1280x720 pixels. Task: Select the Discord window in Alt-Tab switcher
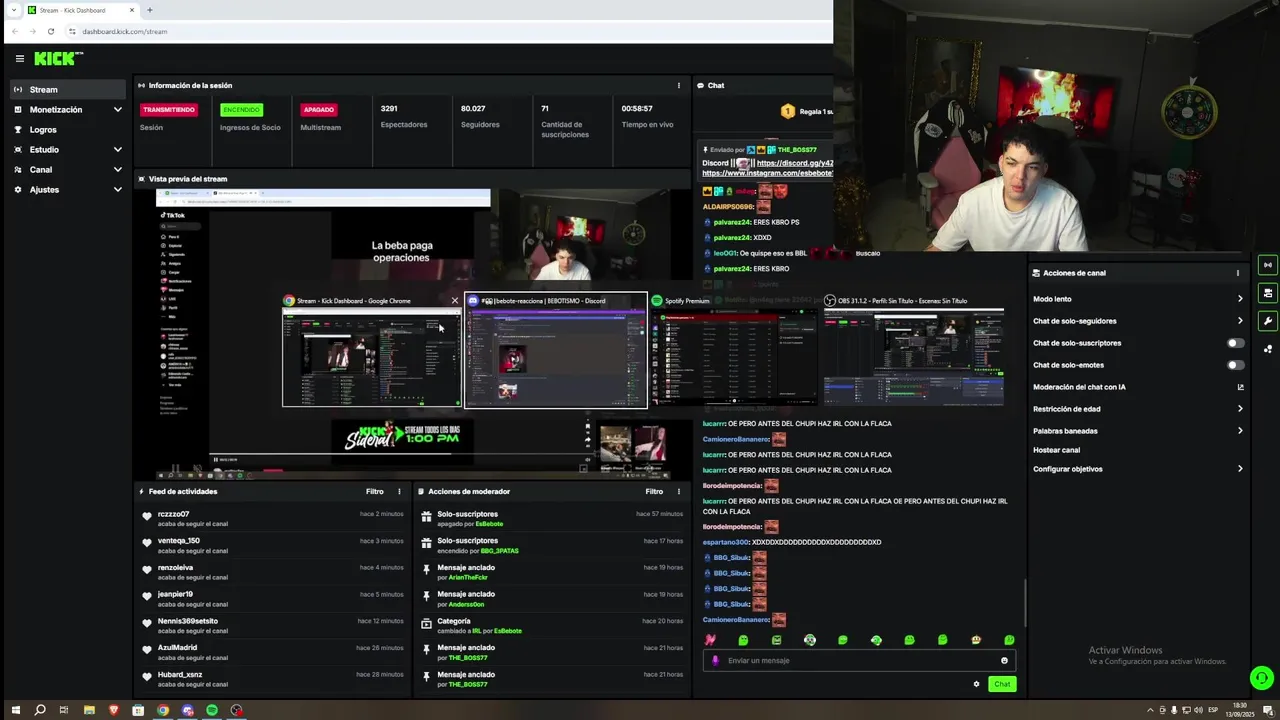(x=556, y=351)
